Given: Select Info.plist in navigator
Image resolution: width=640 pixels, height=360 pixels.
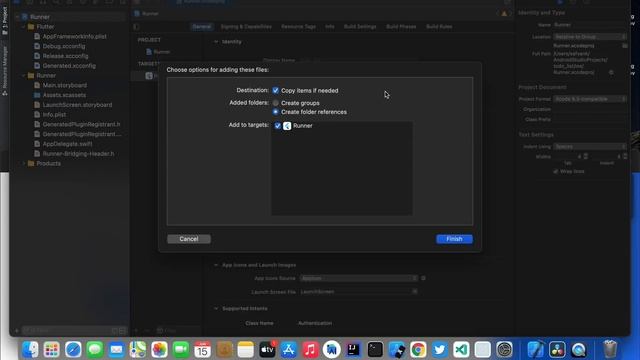Looking at the screenshot, I should [x=54, y=115].
